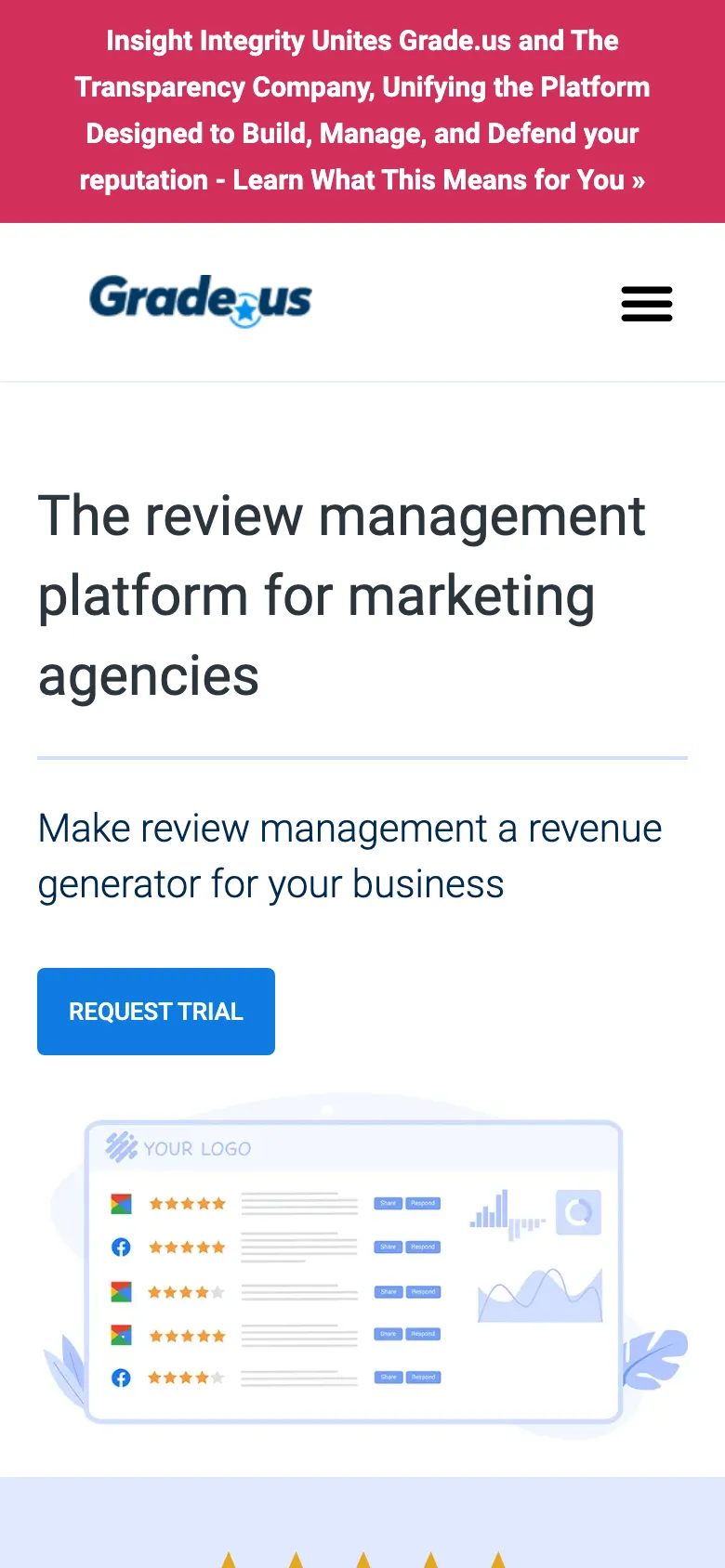This screenshot has width=725, height=1568.
Task: Click the small bar chart graphic
Action: (x=505, y=1214)
